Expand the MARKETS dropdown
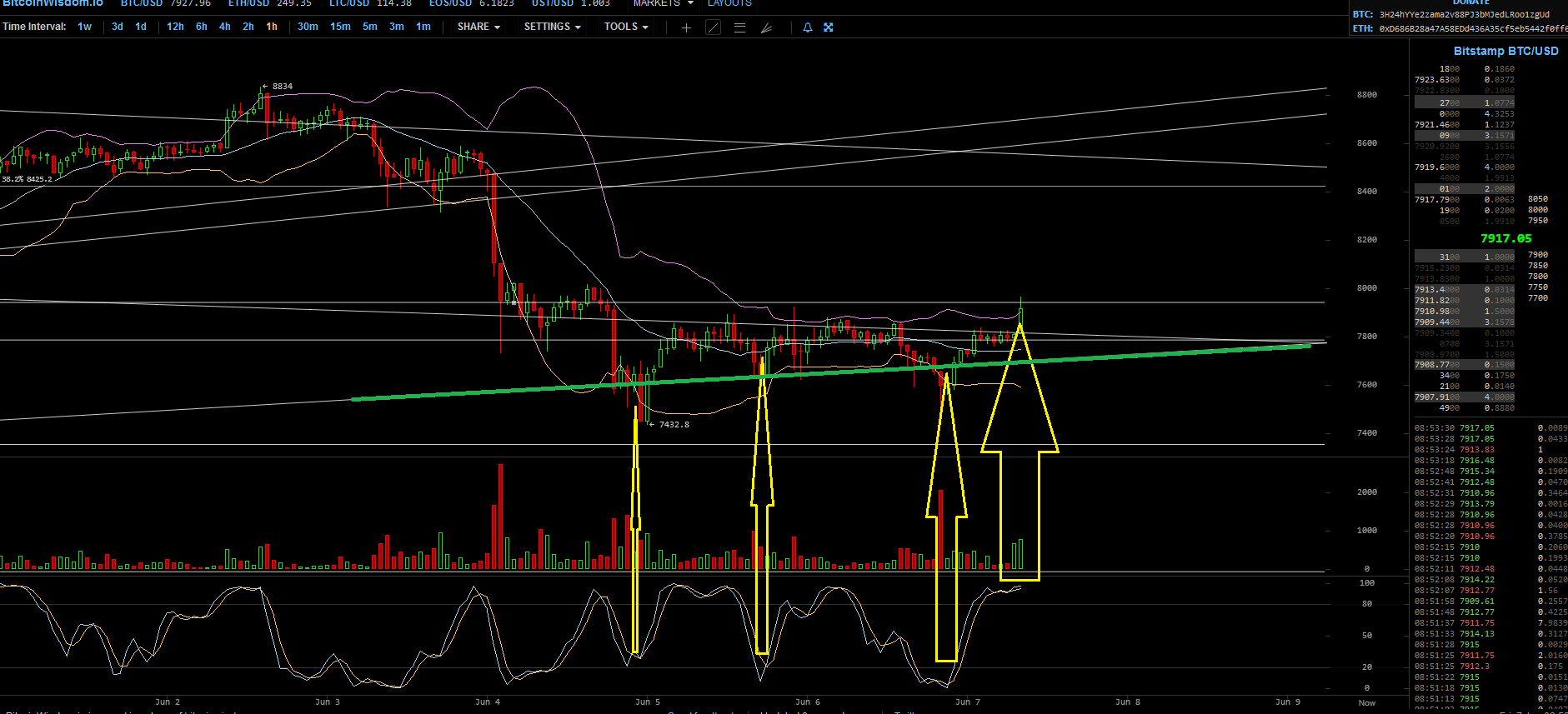The height and width of the screenshot is (714, 1568). 663,3
